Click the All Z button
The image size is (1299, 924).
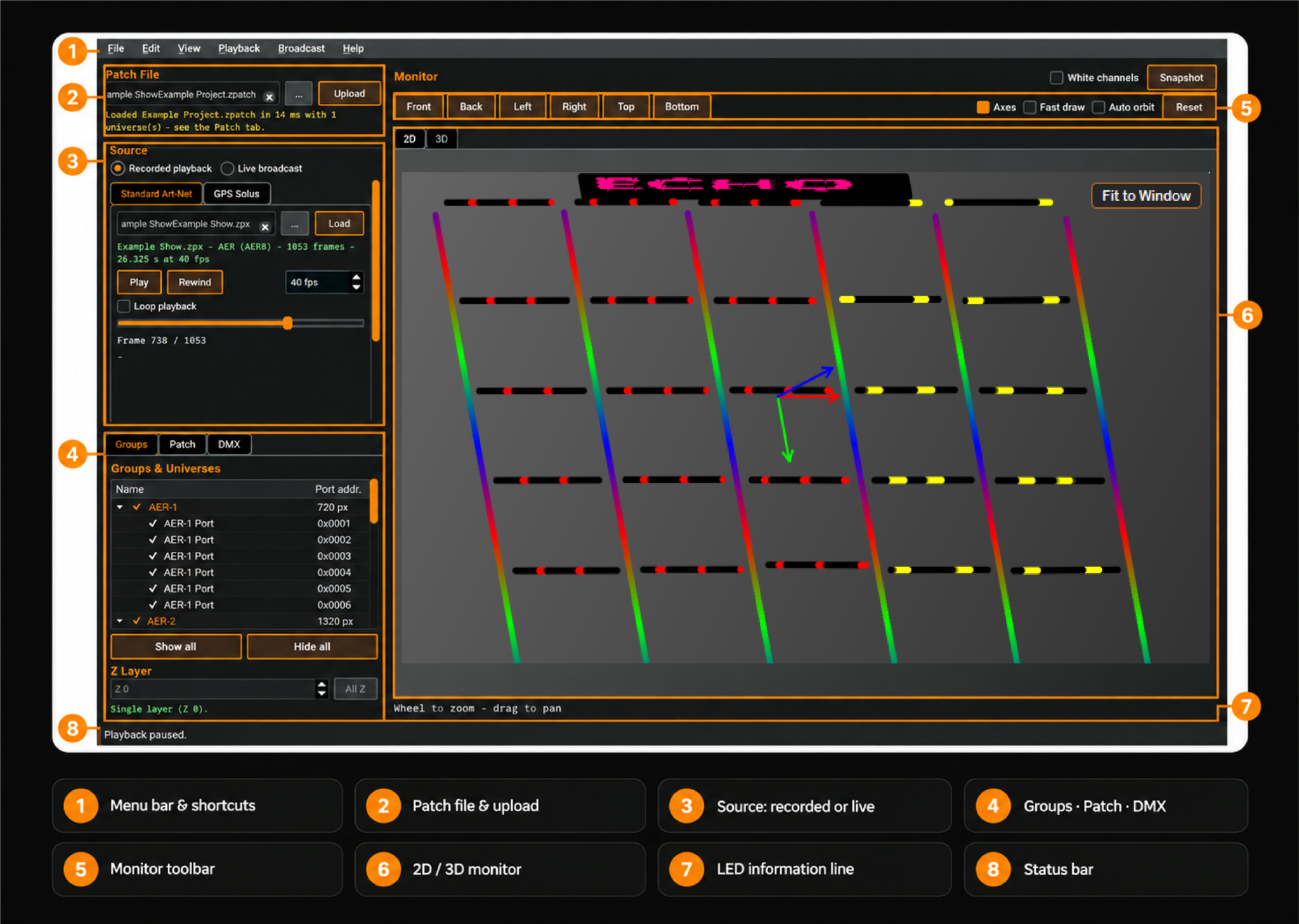pyautogui.click(x=355, y=689)
